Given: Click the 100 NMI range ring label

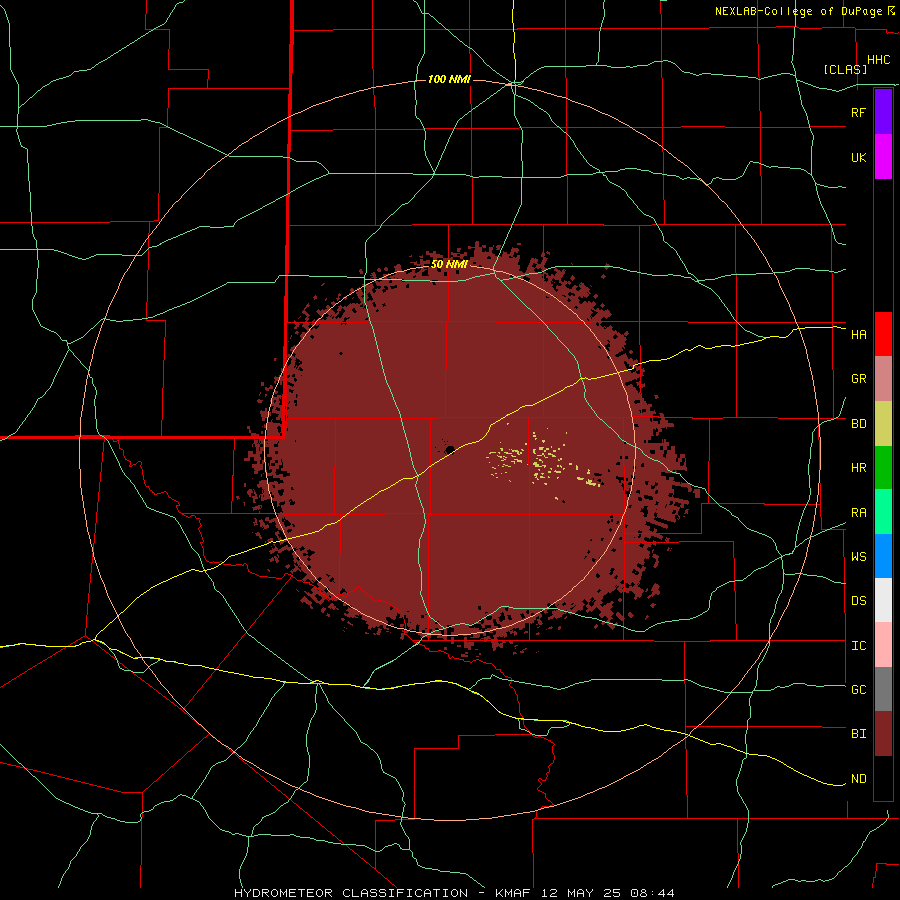Looking at the screenshot, I should (x=449, y=79).
